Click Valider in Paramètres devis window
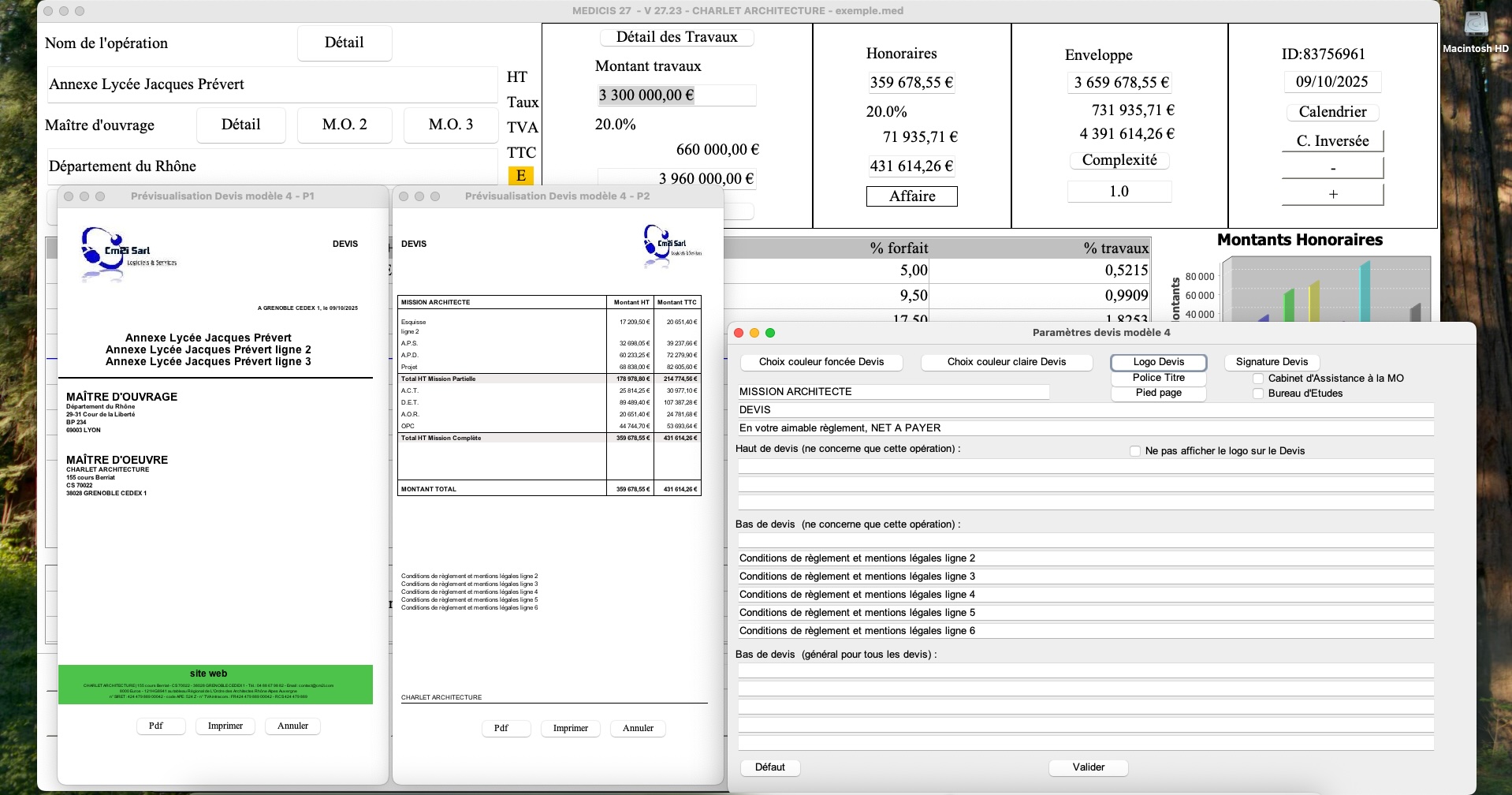 (x=1089, y=767)
